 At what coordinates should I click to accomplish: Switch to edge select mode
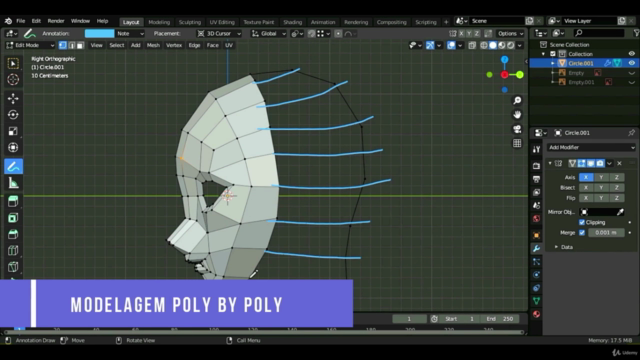tap(72, 45)
